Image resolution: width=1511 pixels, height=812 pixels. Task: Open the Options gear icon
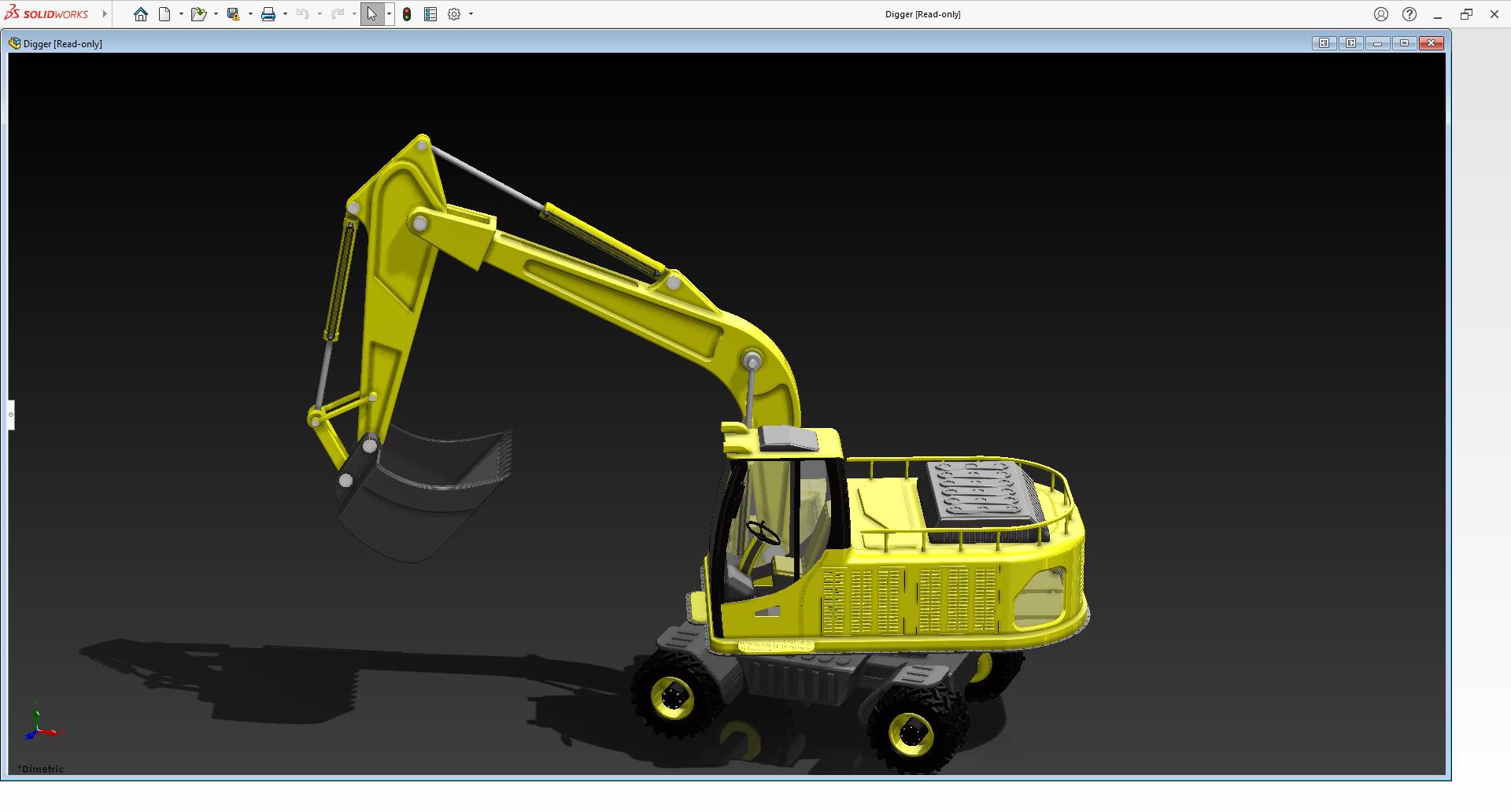click(454, 14)
